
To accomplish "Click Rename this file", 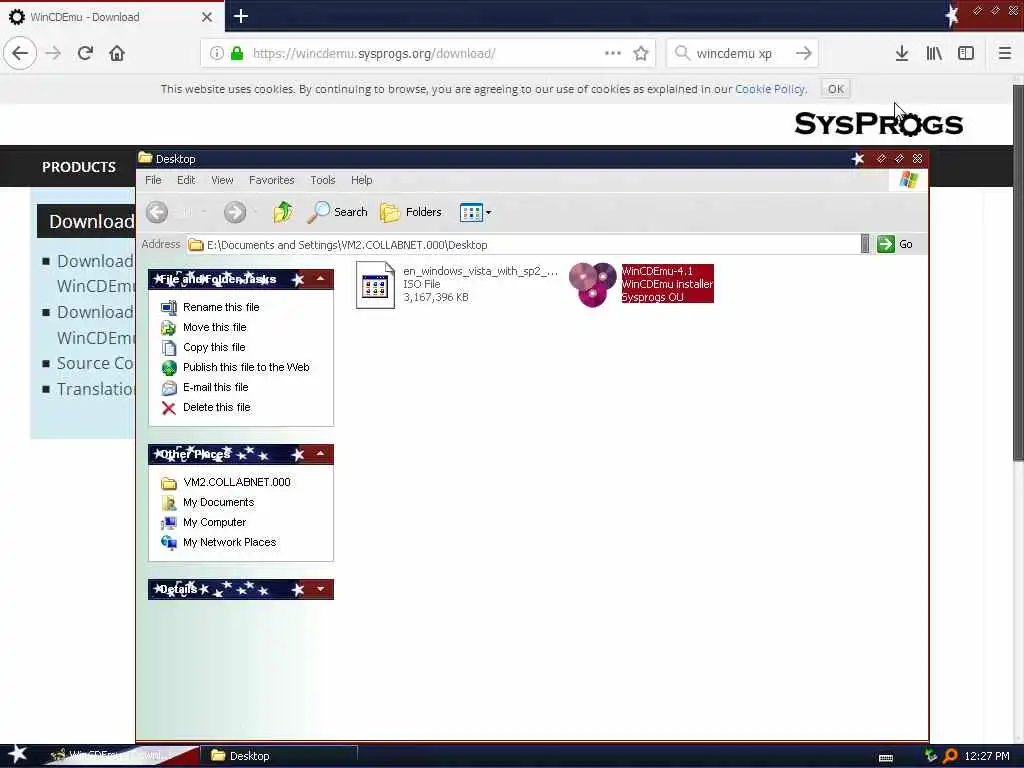I will point(221,307).
